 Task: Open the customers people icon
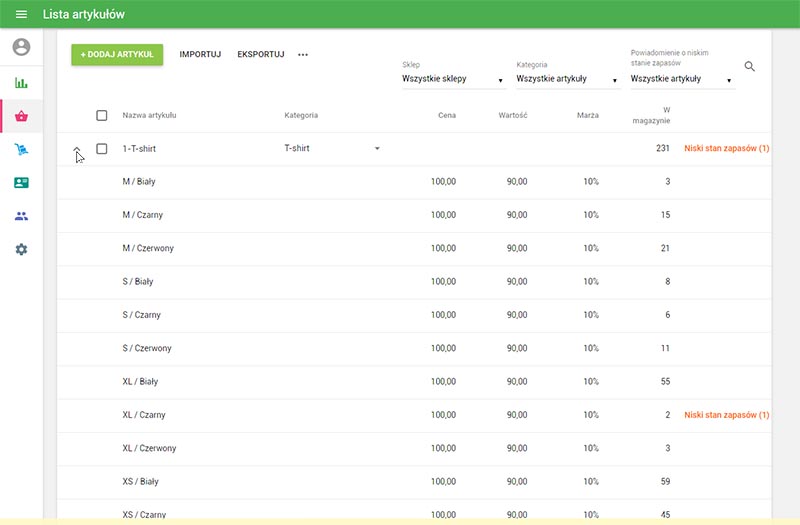(21, 216)
